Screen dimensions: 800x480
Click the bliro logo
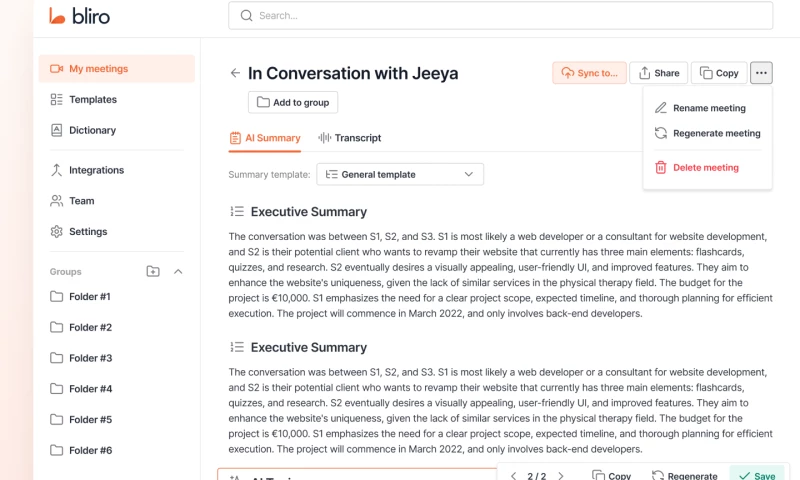[79, 16]
